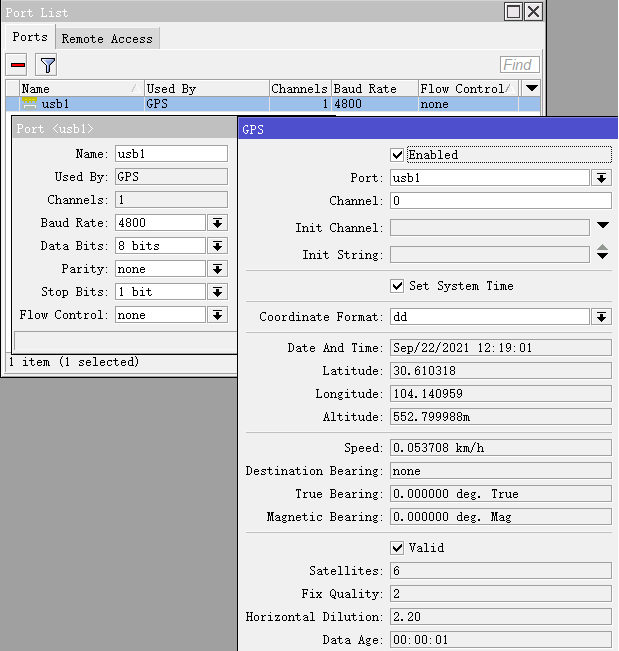Click the GPS Channel input field

coord(500,201)
